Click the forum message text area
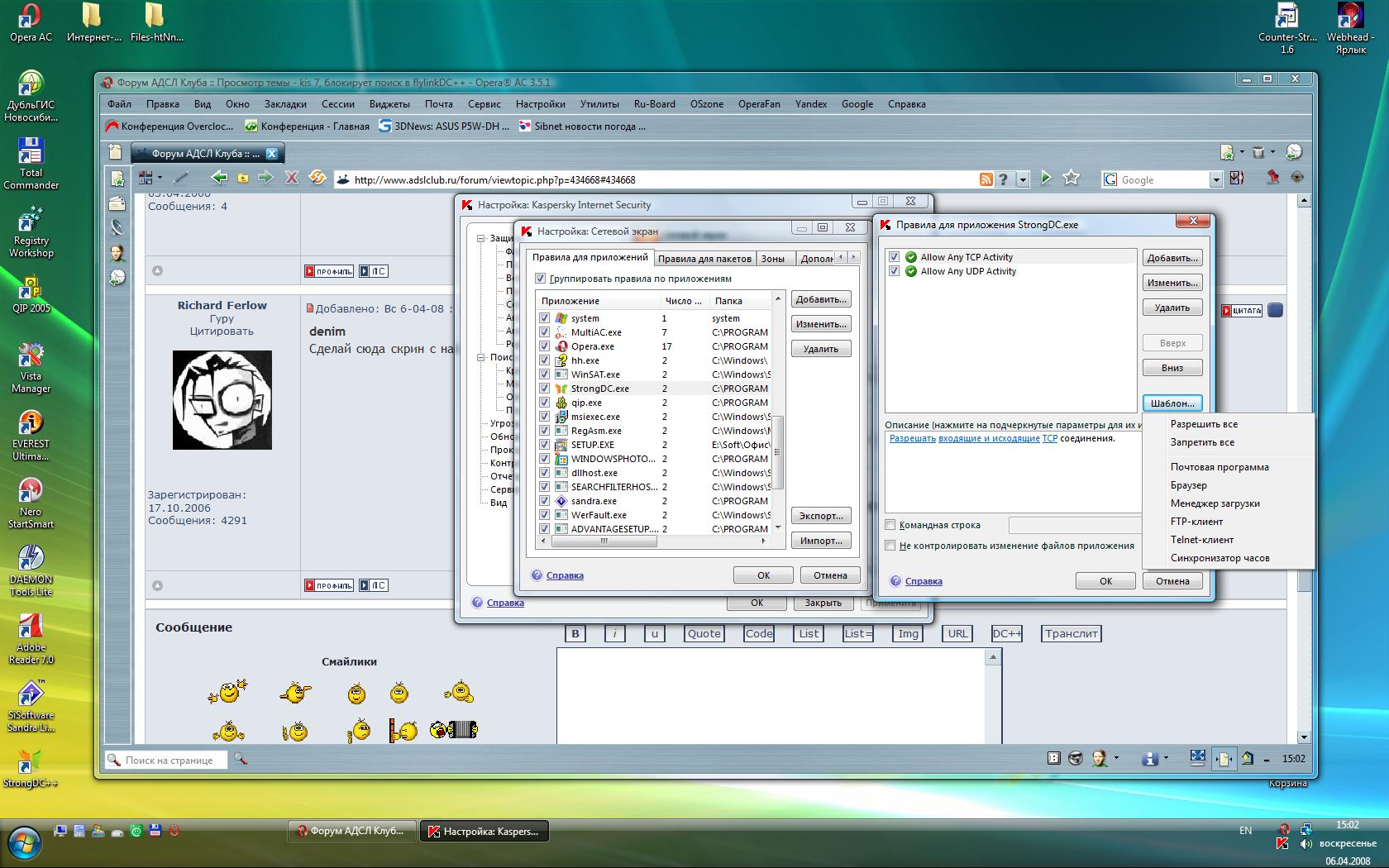The height and width of the screenshot is (868, 1389). click(x=772, y=696)
